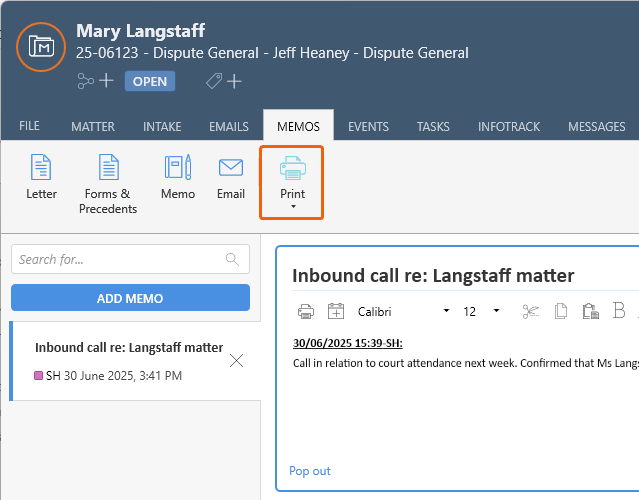Switch to the MATTER tab
The width and height of the screenshot is (639, 500).
click(x=93, y=127)
